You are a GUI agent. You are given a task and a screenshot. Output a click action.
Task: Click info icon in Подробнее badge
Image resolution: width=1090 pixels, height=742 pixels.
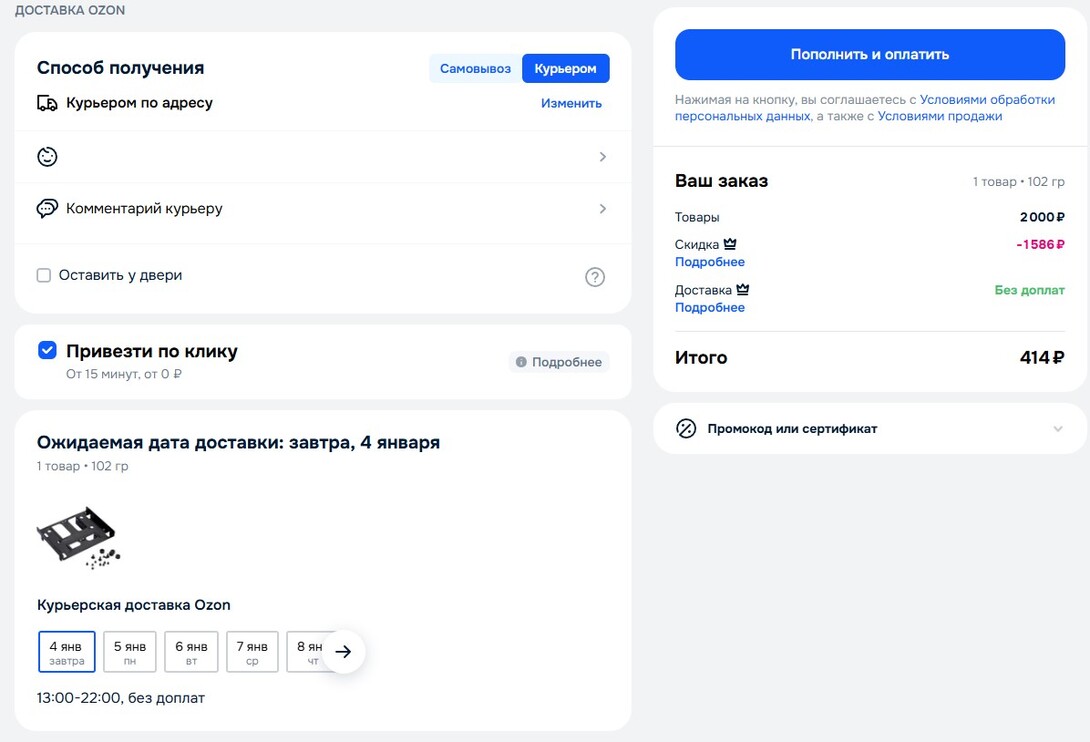tap(521, 362)
